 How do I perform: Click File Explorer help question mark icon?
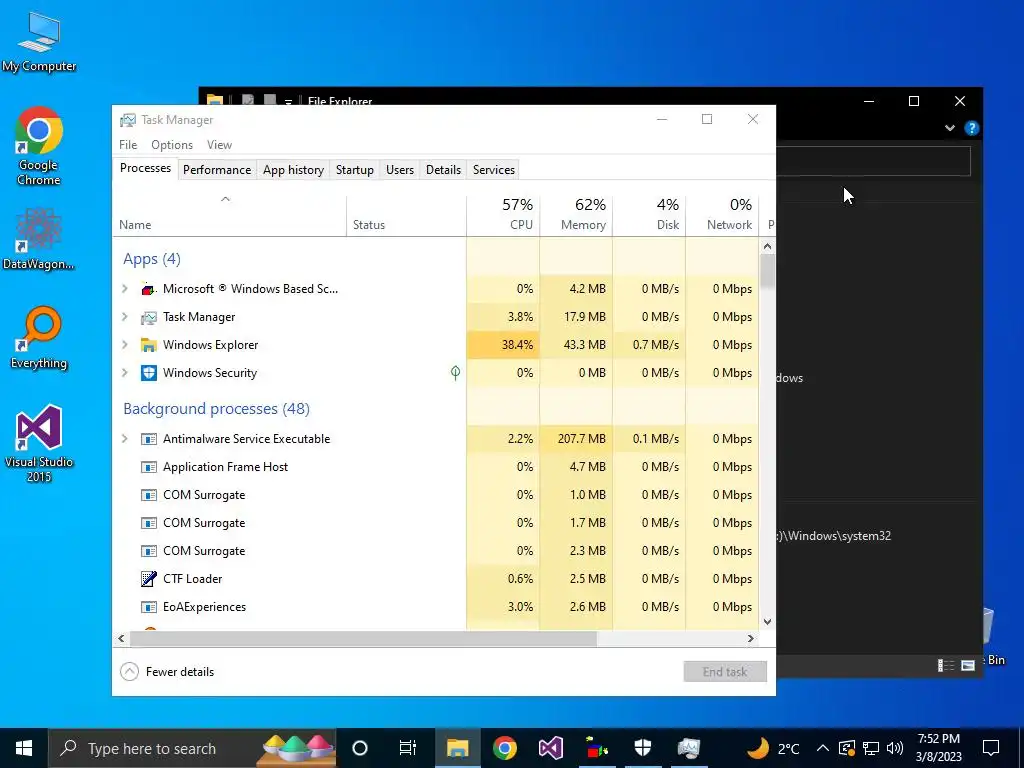point(972,129)
